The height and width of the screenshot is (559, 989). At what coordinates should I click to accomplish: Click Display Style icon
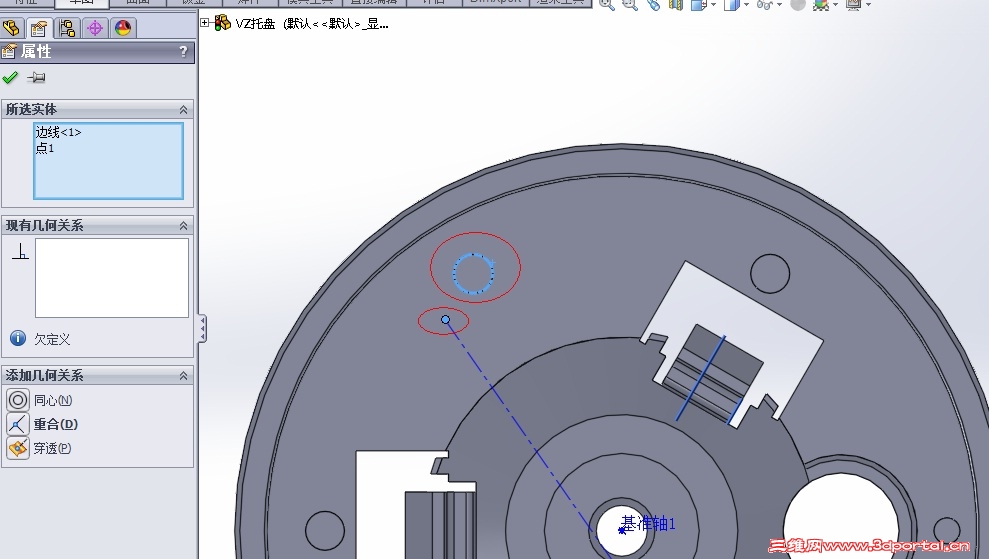point(732,4)
